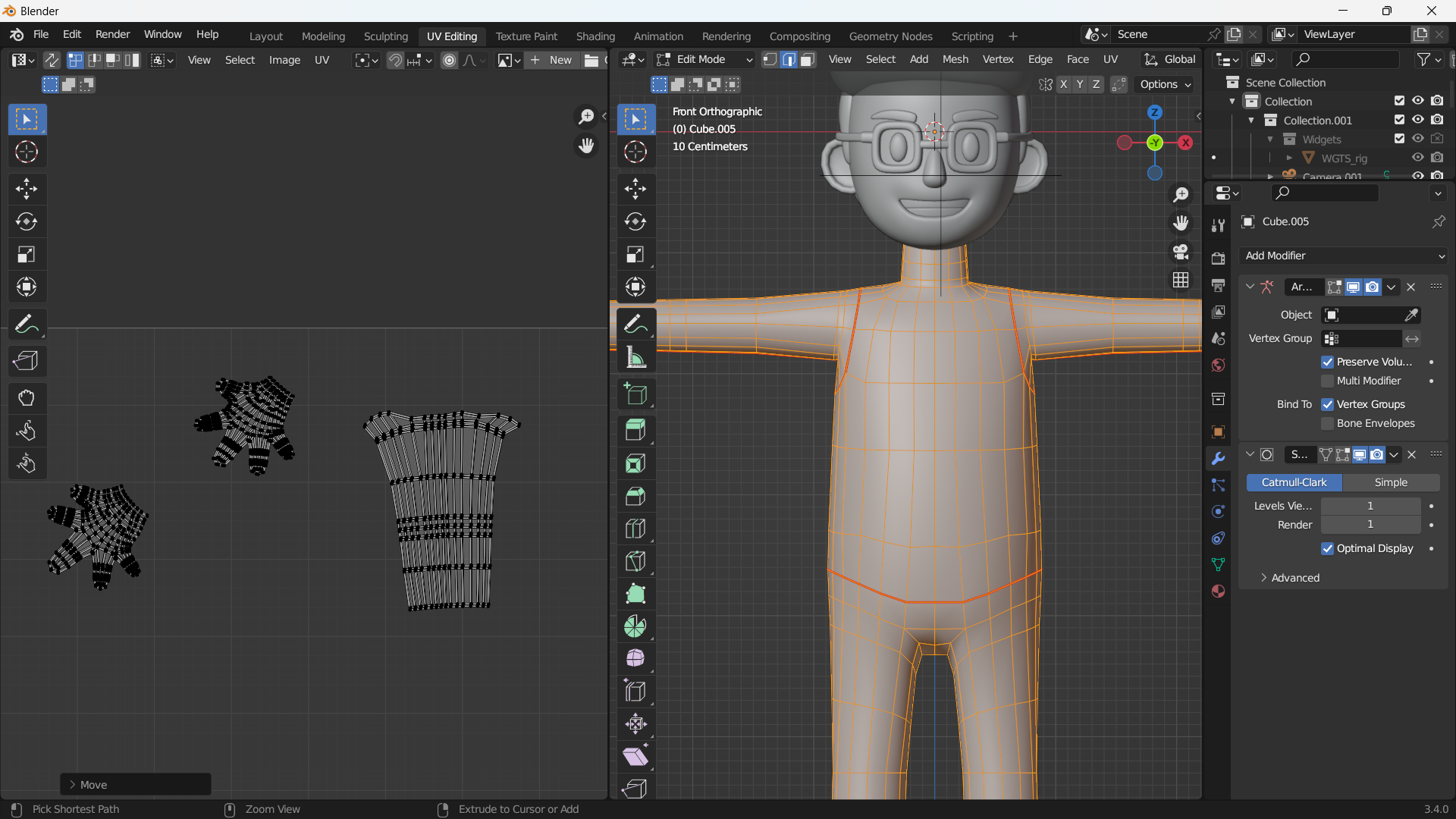The height and width of the screenshot is (819, 1456).
Task: Choose the Inset Faces tool
Action: pyautogui.click(x=635, y=463)
